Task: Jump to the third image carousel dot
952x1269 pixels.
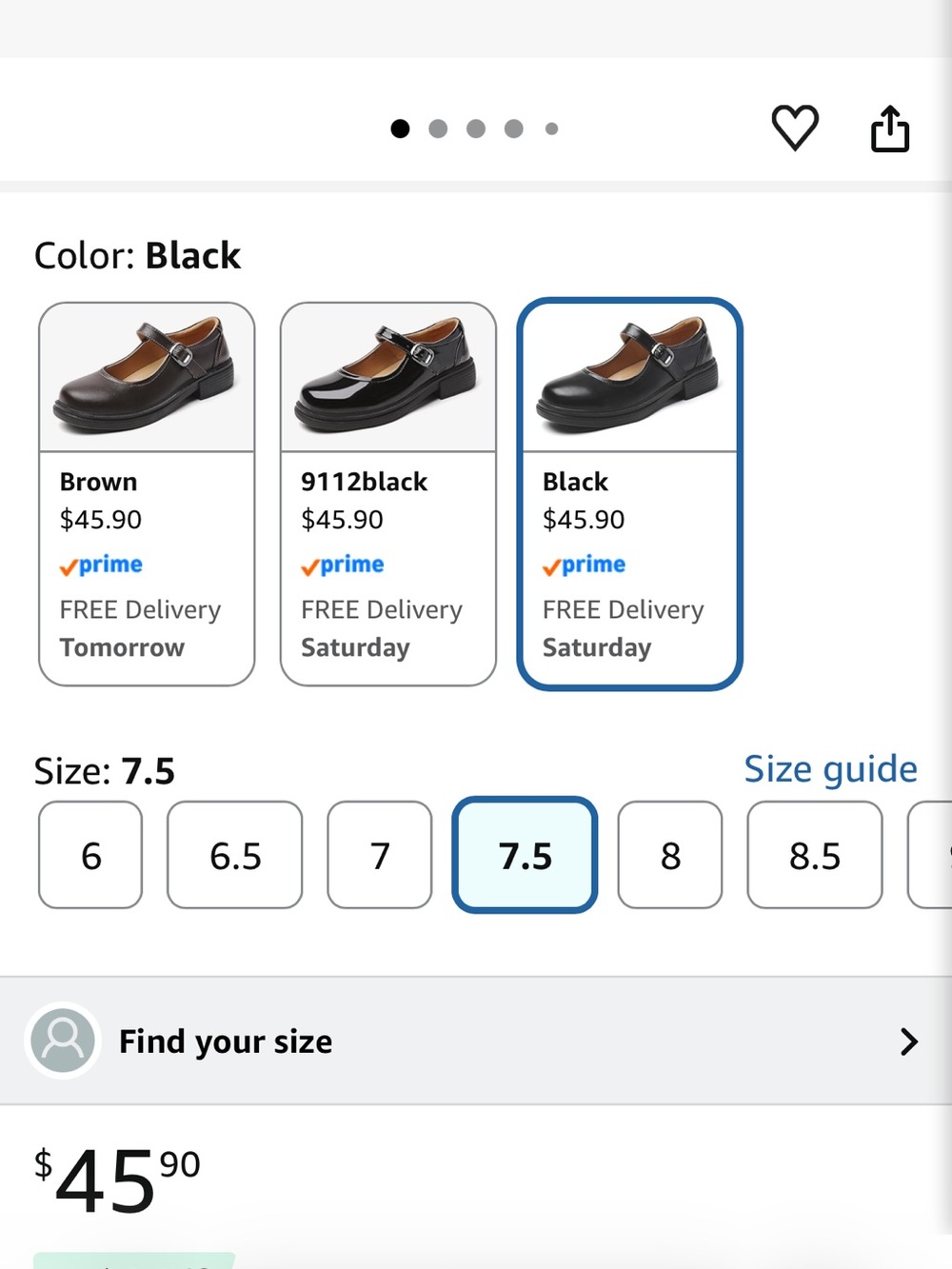Action: pyautogui.click(x=476, y=129)
